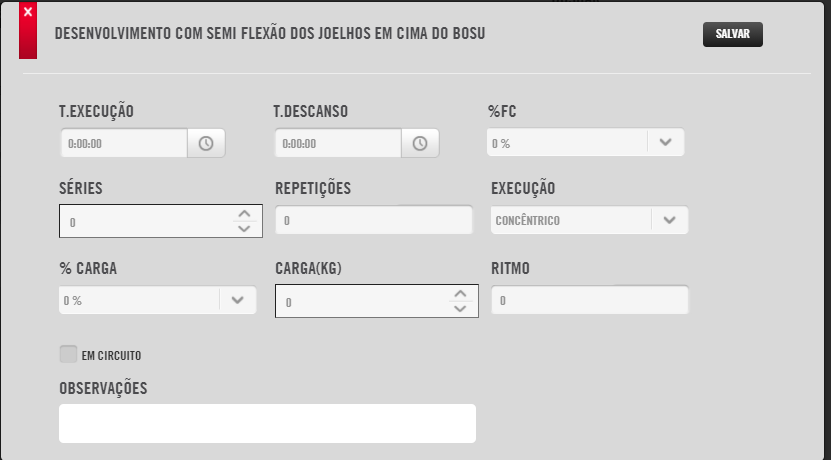Click into the Repetições field
The width and height of the screenshot is (831, 460).
374,220
